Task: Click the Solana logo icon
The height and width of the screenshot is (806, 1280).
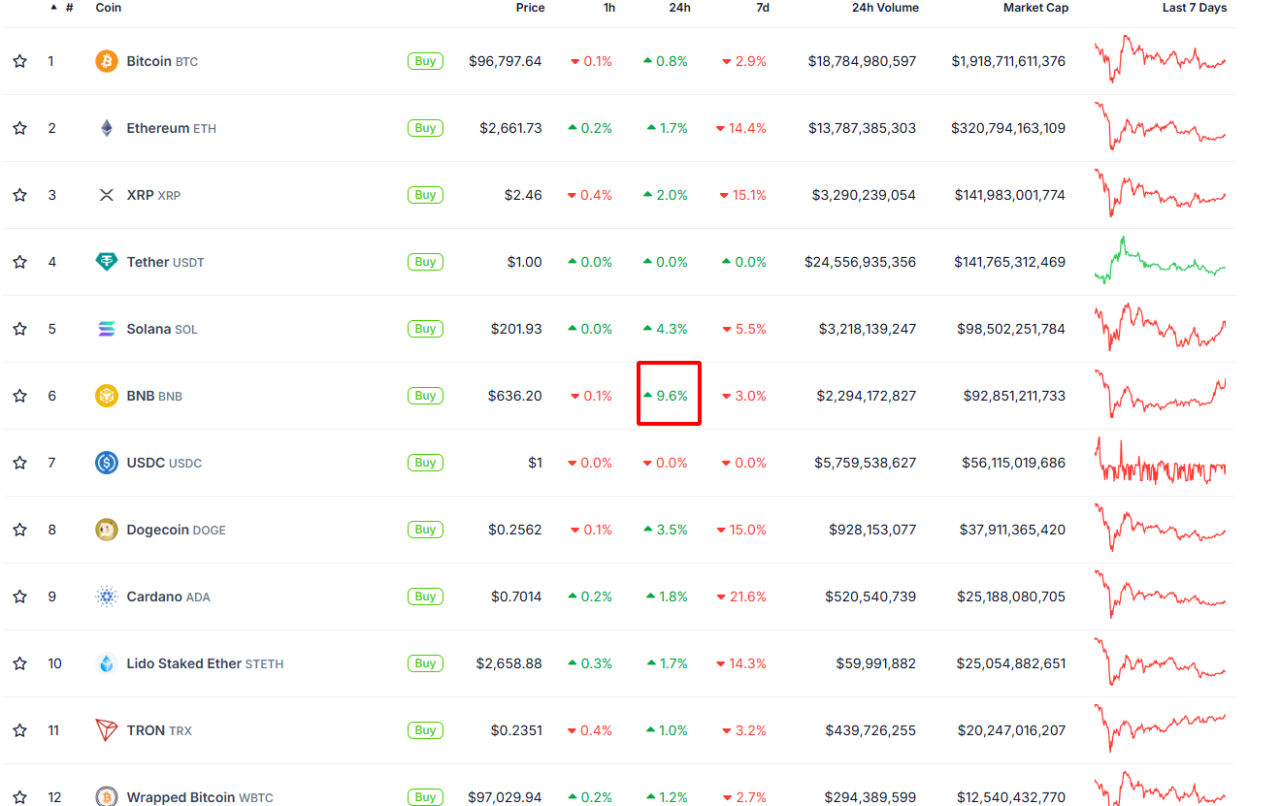Action: pos(106,329)
